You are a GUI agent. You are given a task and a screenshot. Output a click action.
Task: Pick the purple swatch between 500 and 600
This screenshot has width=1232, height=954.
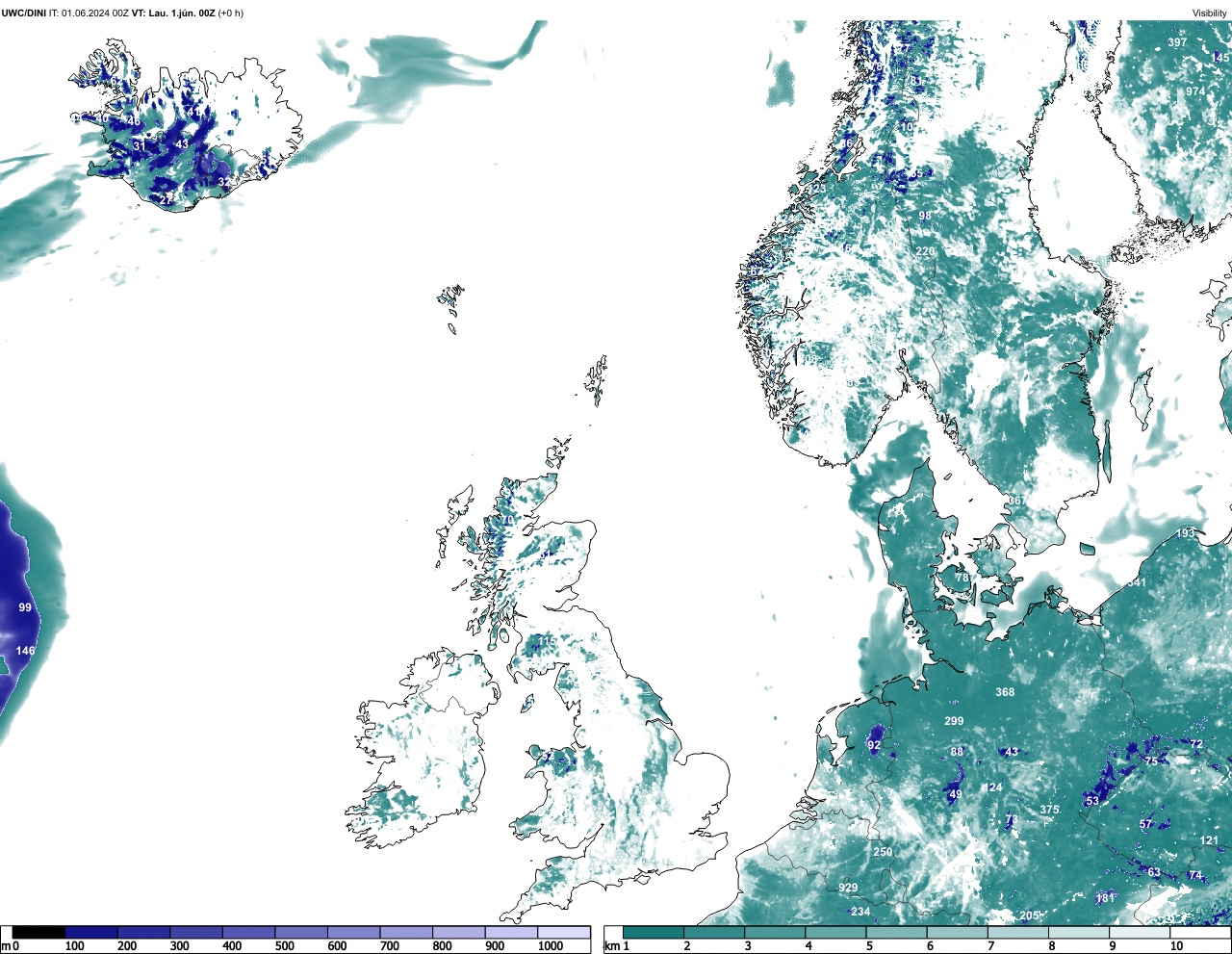(x=301, y=932)
